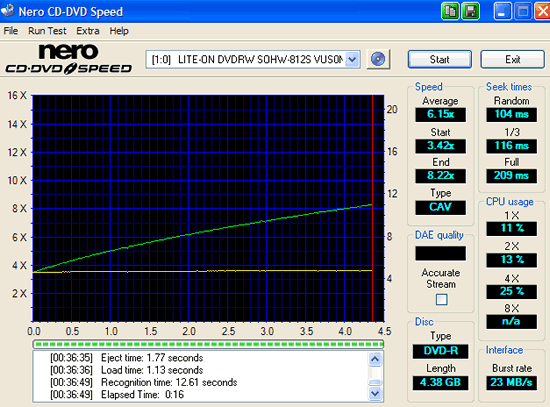
Task: Click the Nero app icon in title bar
Action: [x=7, y=11]
